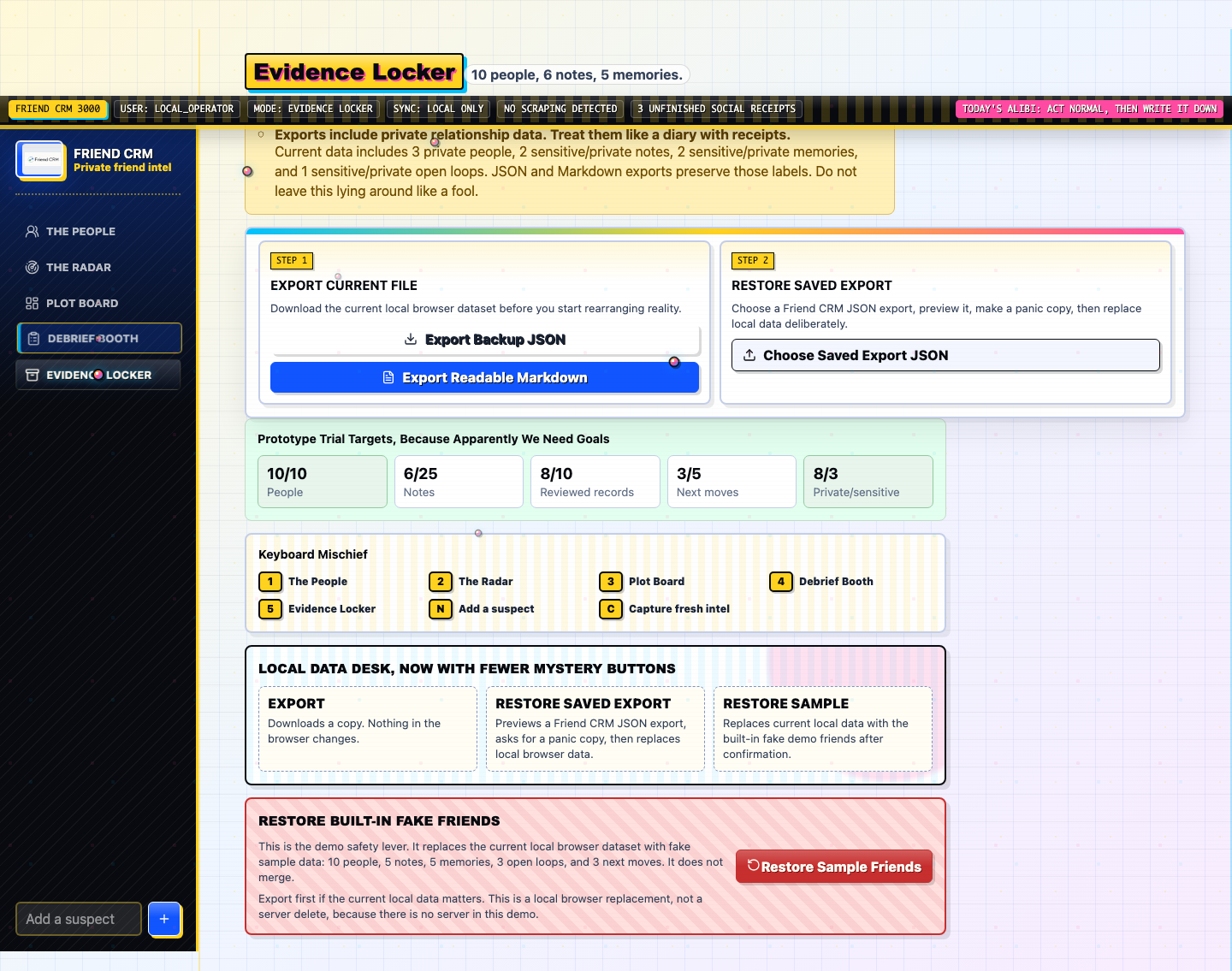The image size is (1232, 971).
Task: Click the STEP 1 badge
Action: 292,261
